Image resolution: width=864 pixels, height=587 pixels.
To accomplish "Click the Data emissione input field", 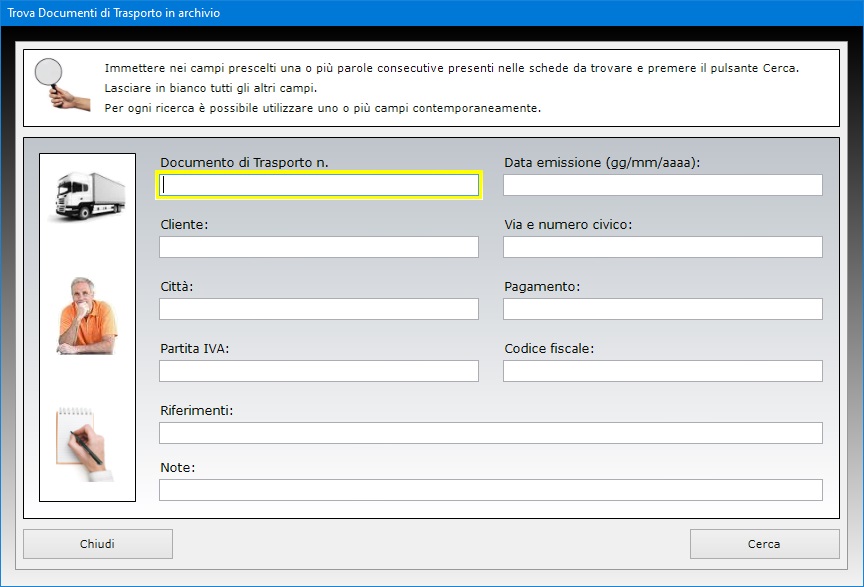I will 663,185.
